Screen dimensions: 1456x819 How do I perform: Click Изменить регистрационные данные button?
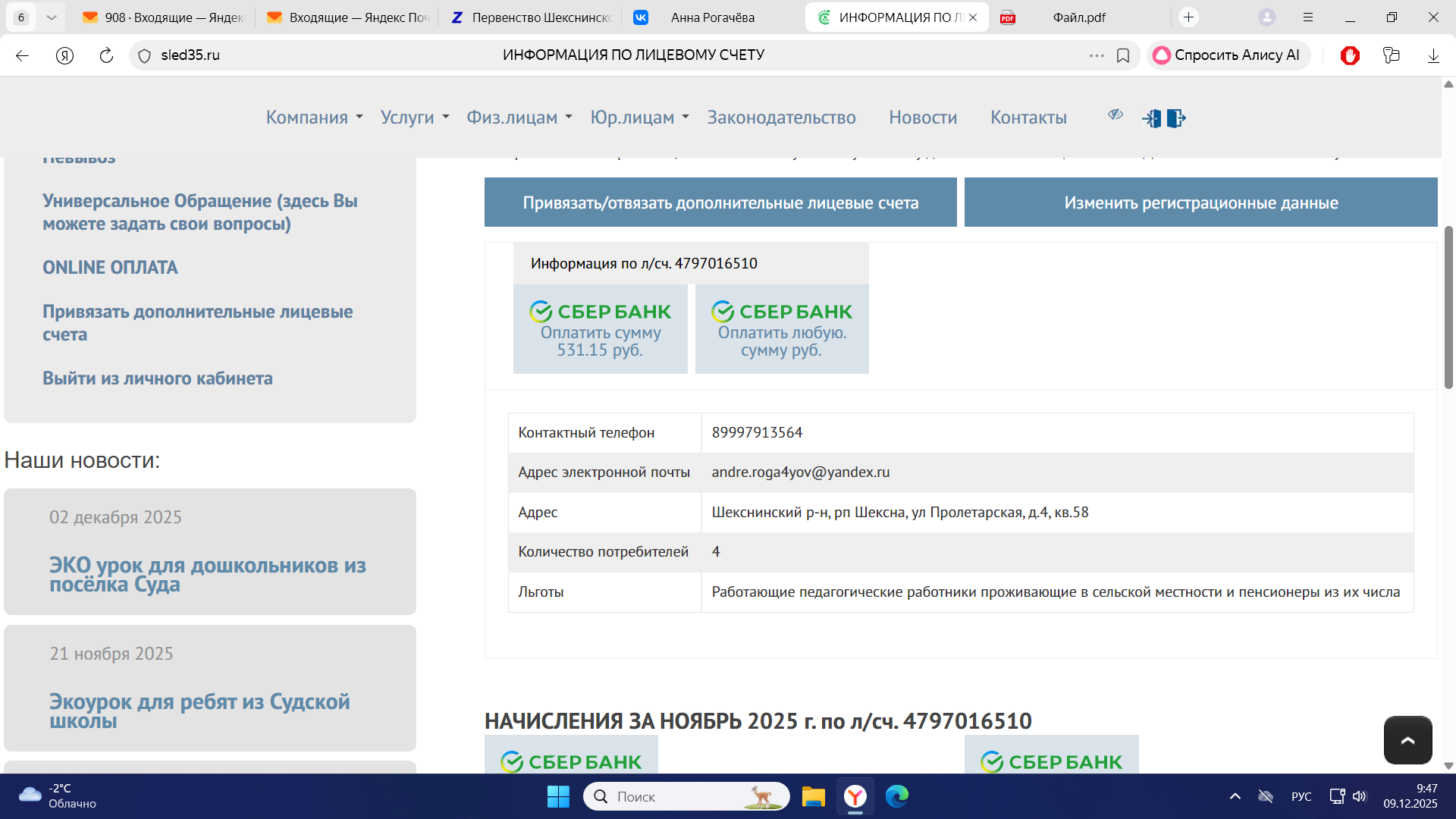click(1200, 202)
